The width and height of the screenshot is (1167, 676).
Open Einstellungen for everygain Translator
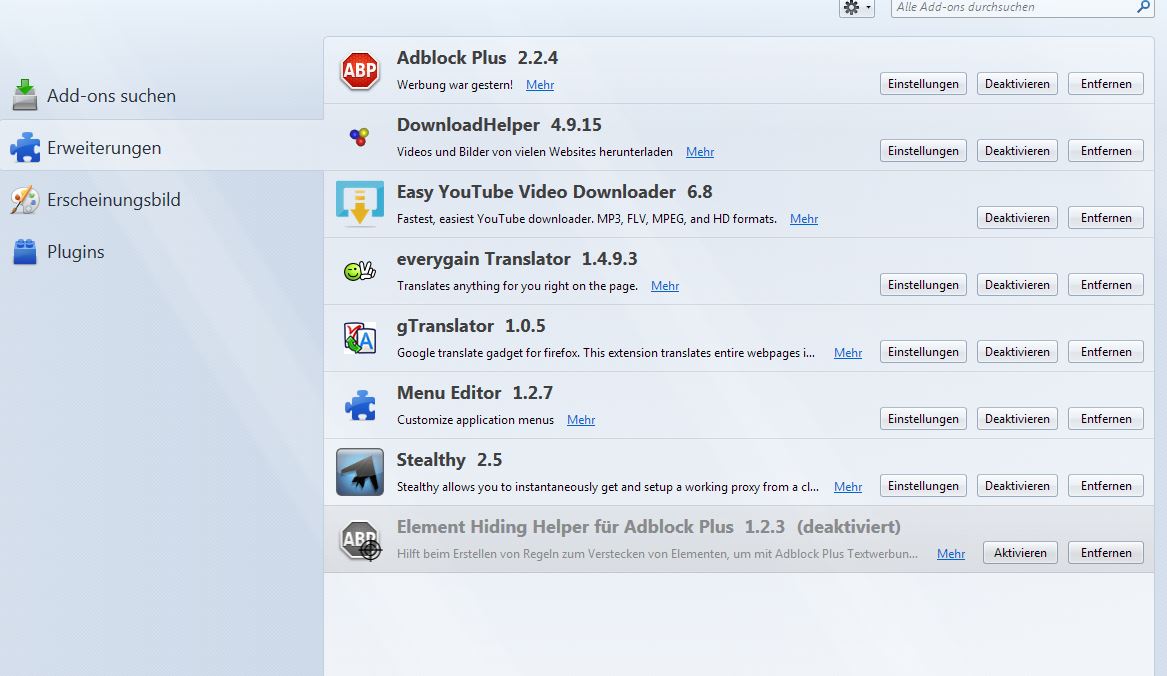(x=923, y=284)
